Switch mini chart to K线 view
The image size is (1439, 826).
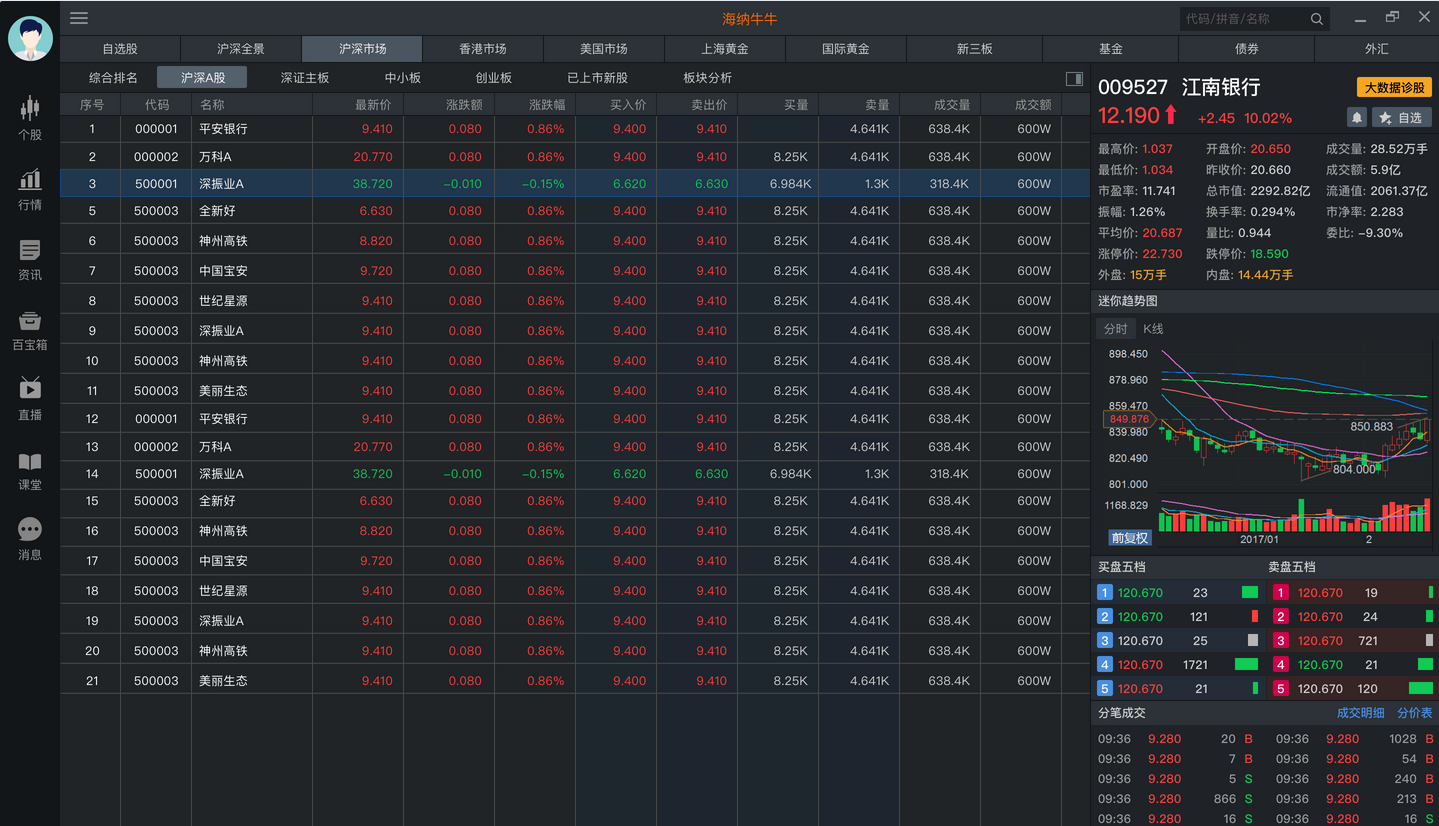tap(1153, 329)
